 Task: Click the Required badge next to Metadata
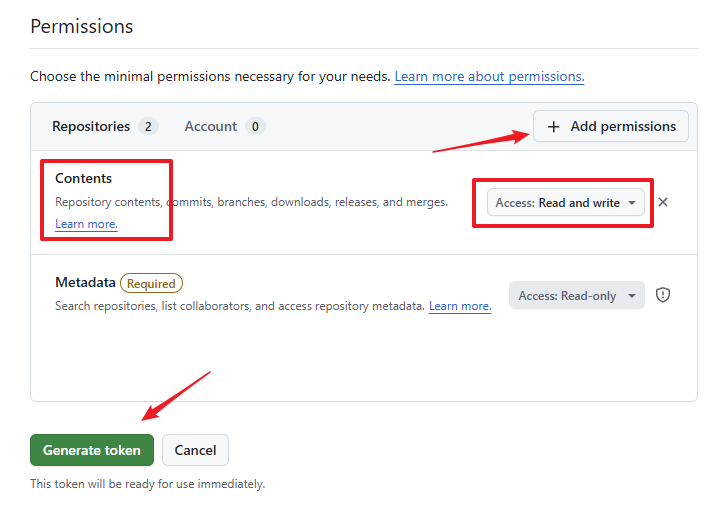click(x=151, y=283)
